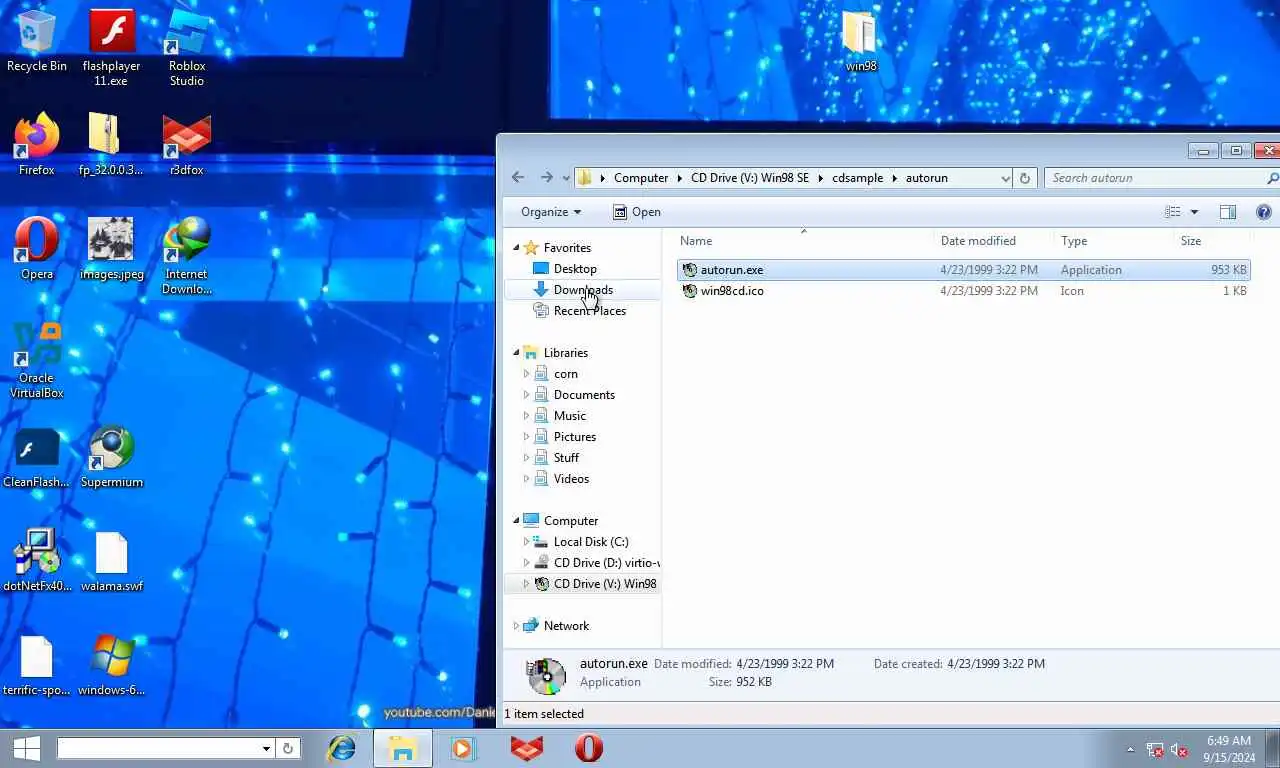The height and width of the screenshot is (768, 1280).
Task: Click the volume muted tray icon
Action: pos(1178,750)
